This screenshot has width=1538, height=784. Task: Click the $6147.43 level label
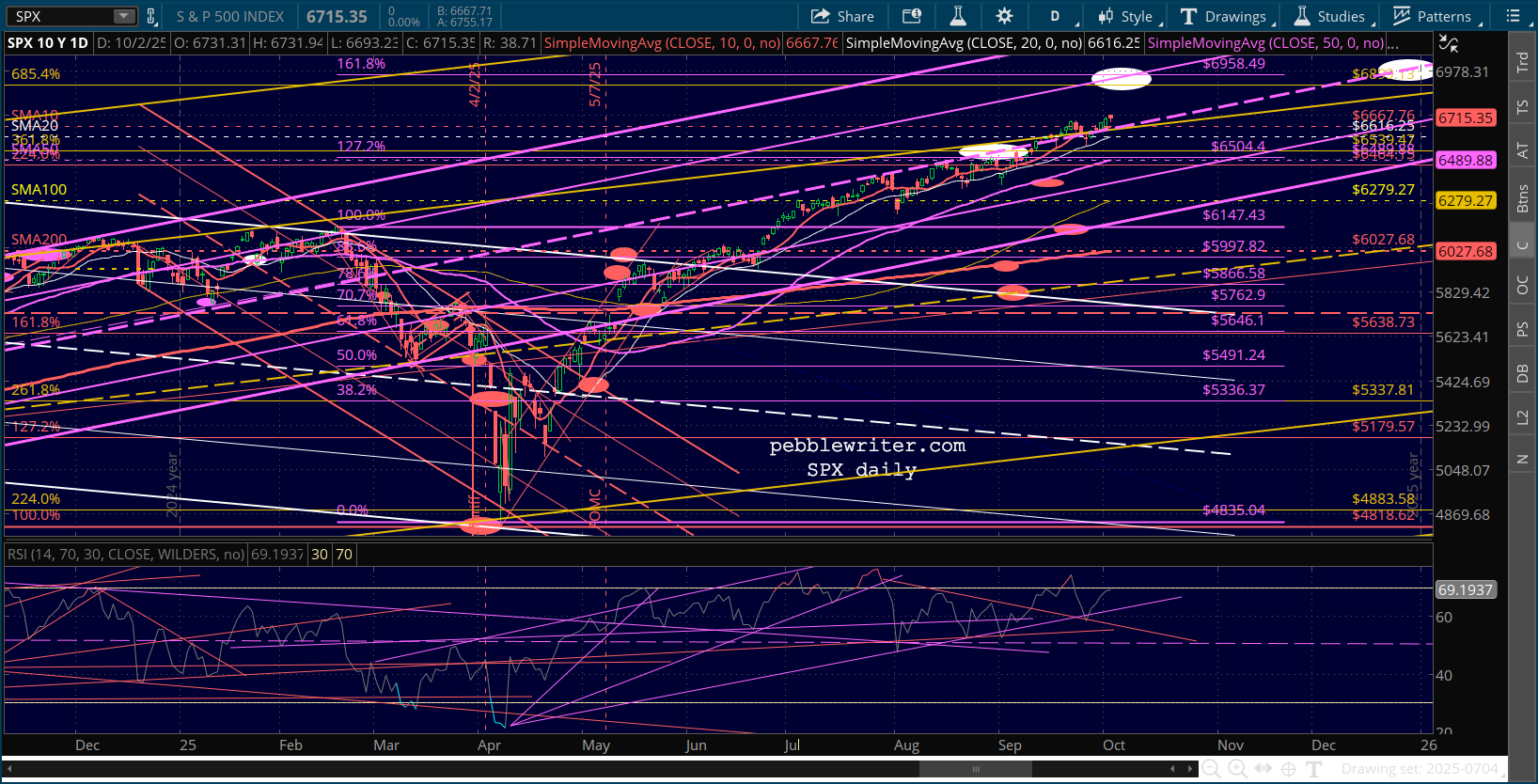coord(1234,215)
